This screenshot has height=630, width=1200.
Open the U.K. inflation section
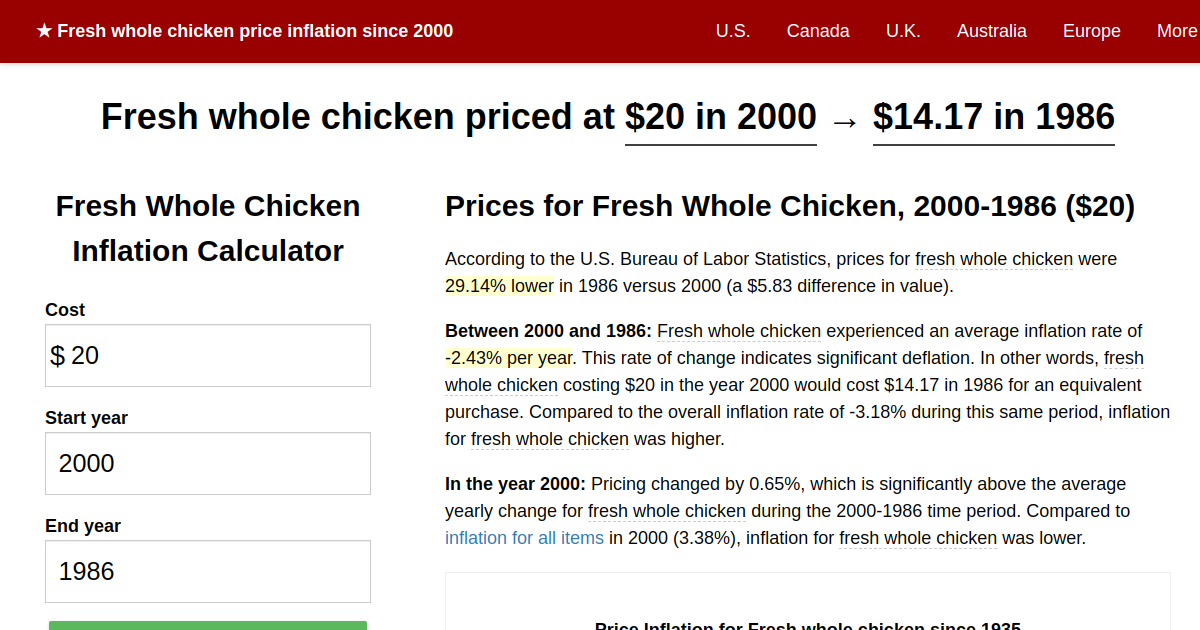(903, 31)
